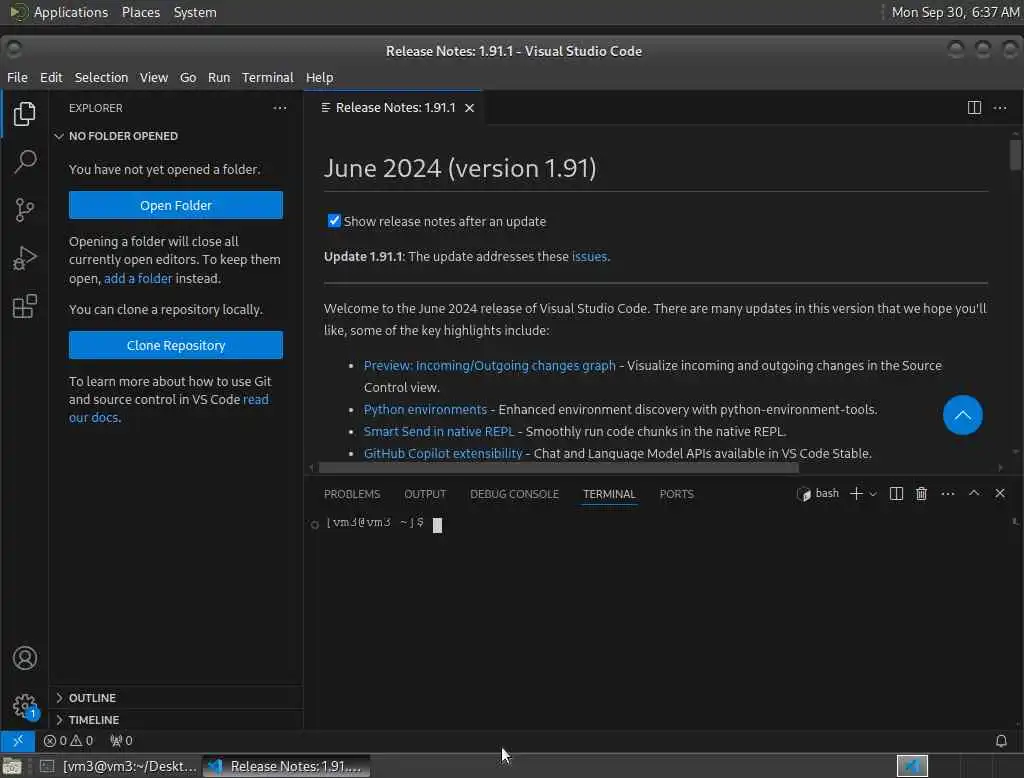
Task: Open notifications bell in status bar
Action: tap(1000, 741)
